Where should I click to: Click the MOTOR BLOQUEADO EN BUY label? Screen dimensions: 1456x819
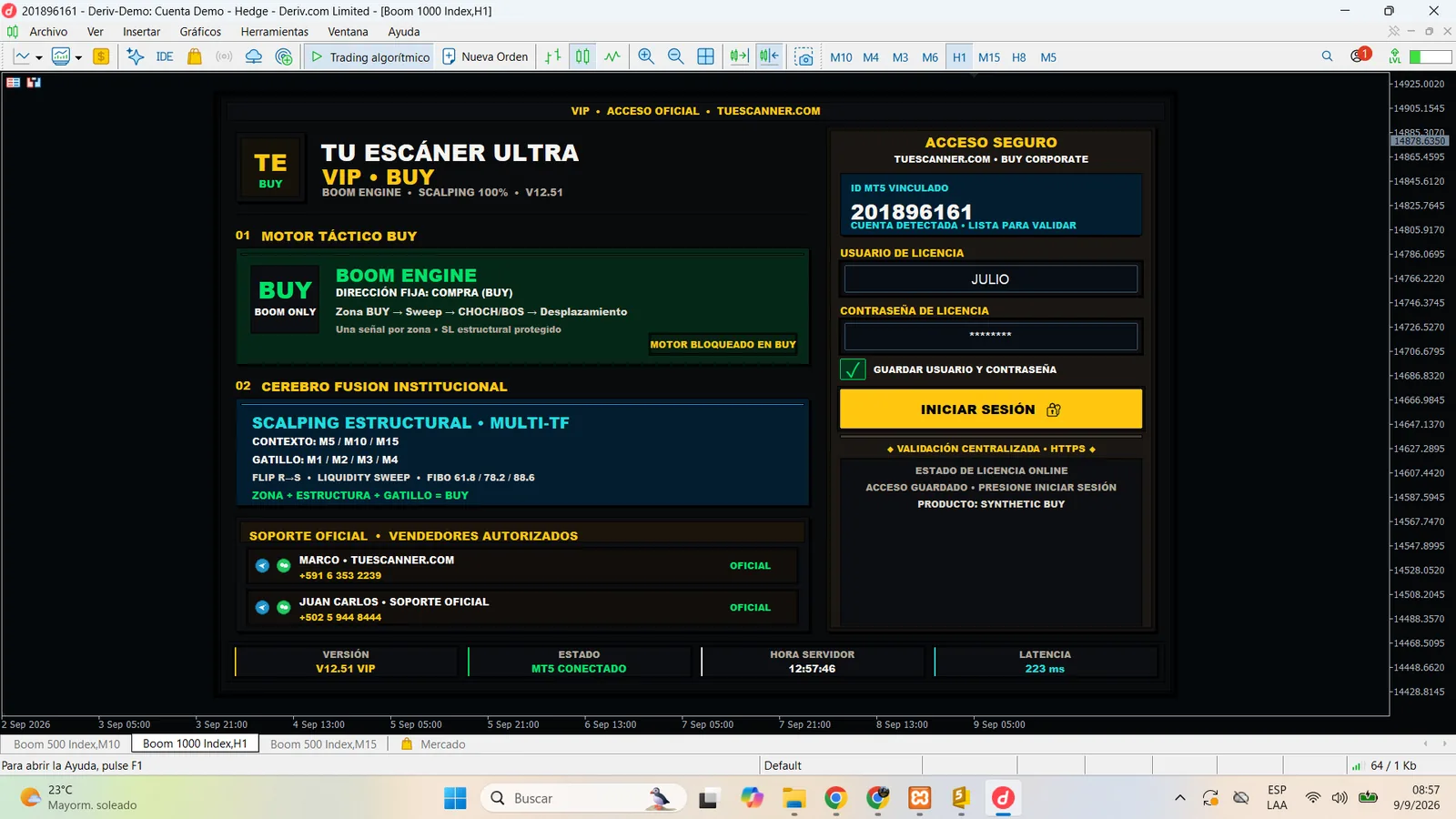(x=723, y=345)
